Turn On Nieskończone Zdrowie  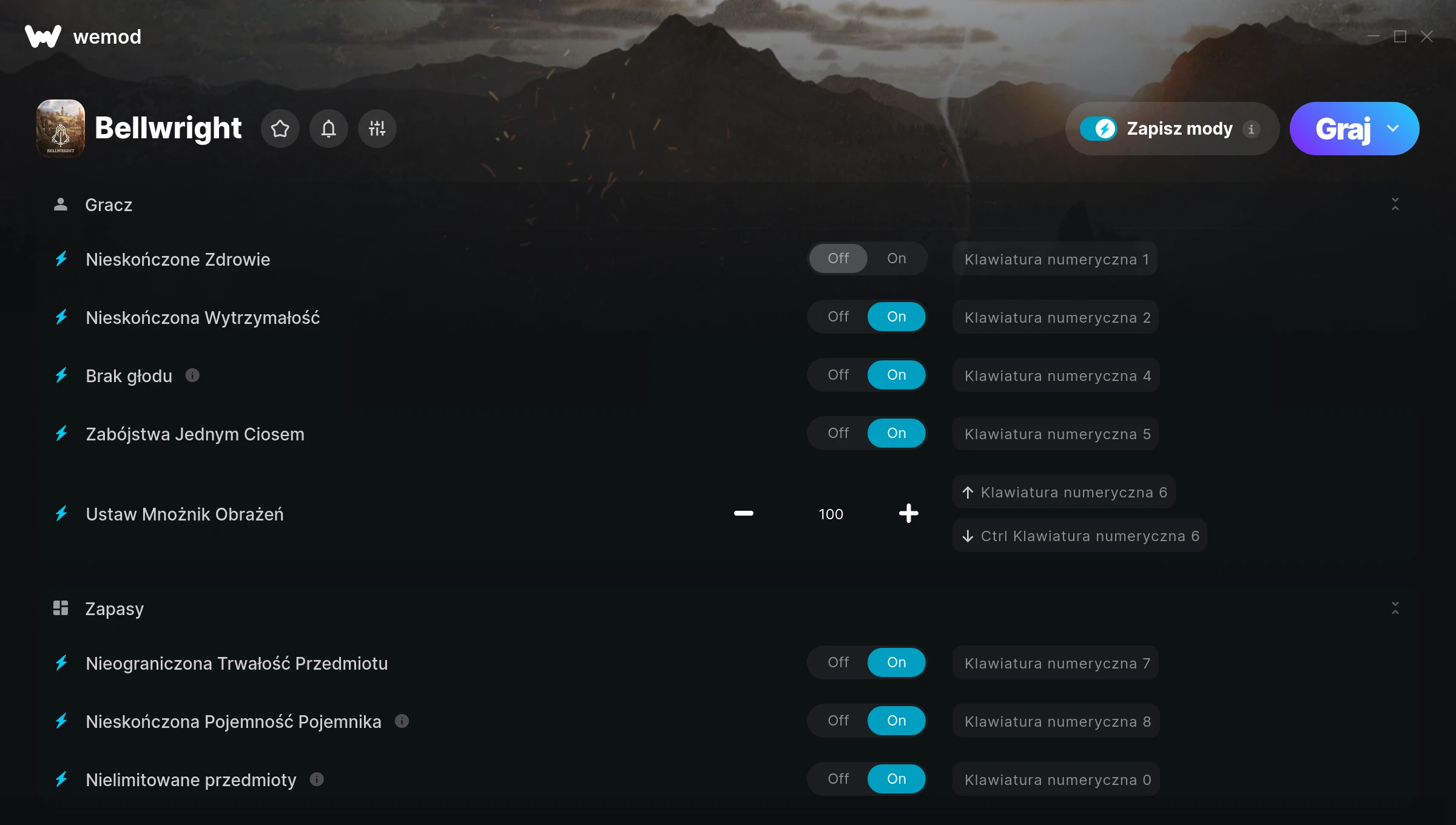[896, 258]
